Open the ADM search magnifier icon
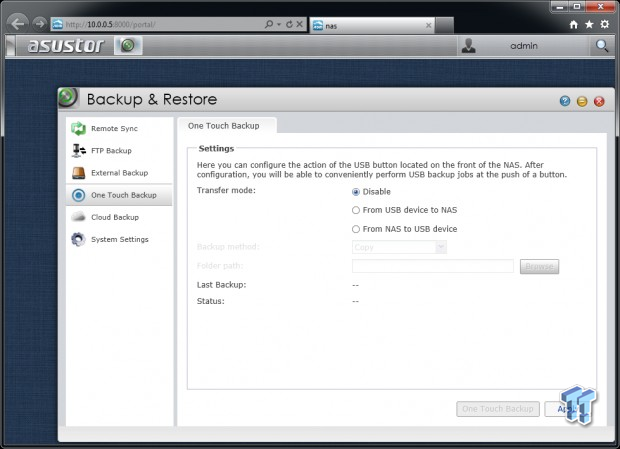This screenshot has width=620, height=449. 602,46
